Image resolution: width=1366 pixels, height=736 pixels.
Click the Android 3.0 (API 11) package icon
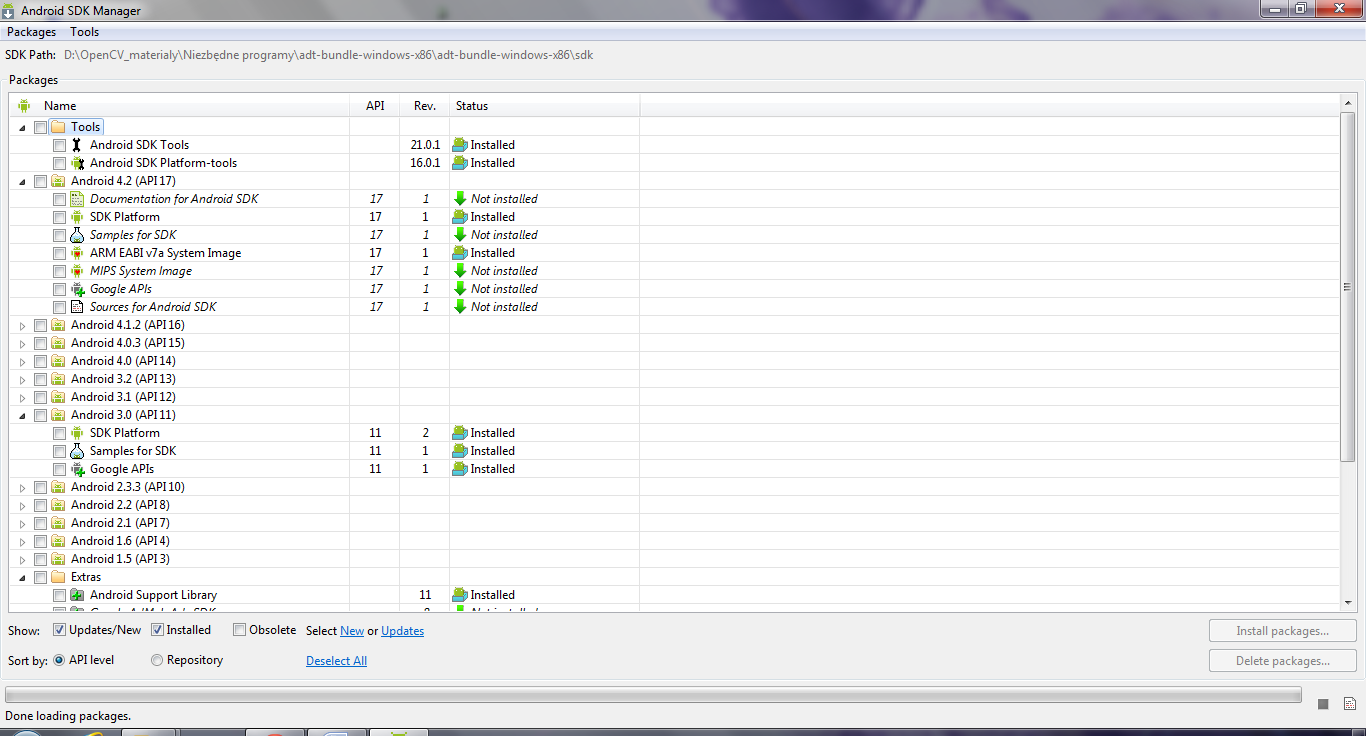[x=58, y=415]
